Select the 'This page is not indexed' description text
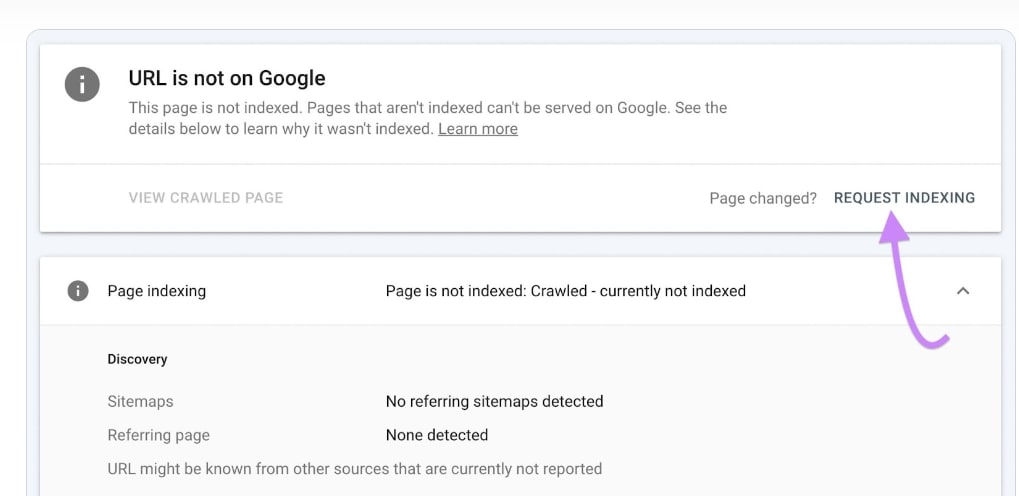Image resolution: width=1019 pixels, height=496 pixels. tap(215, 107)
